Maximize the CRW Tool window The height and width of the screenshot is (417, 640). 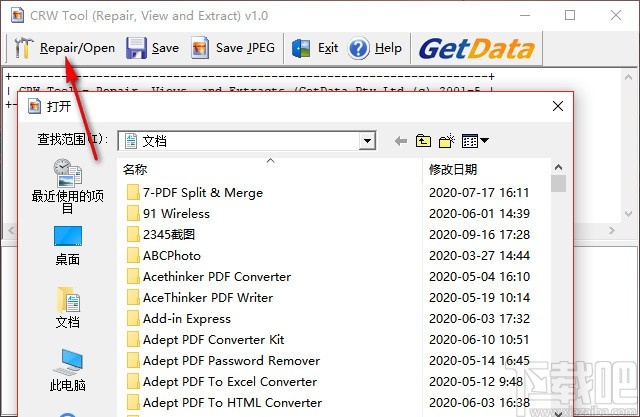coord(570,16)
